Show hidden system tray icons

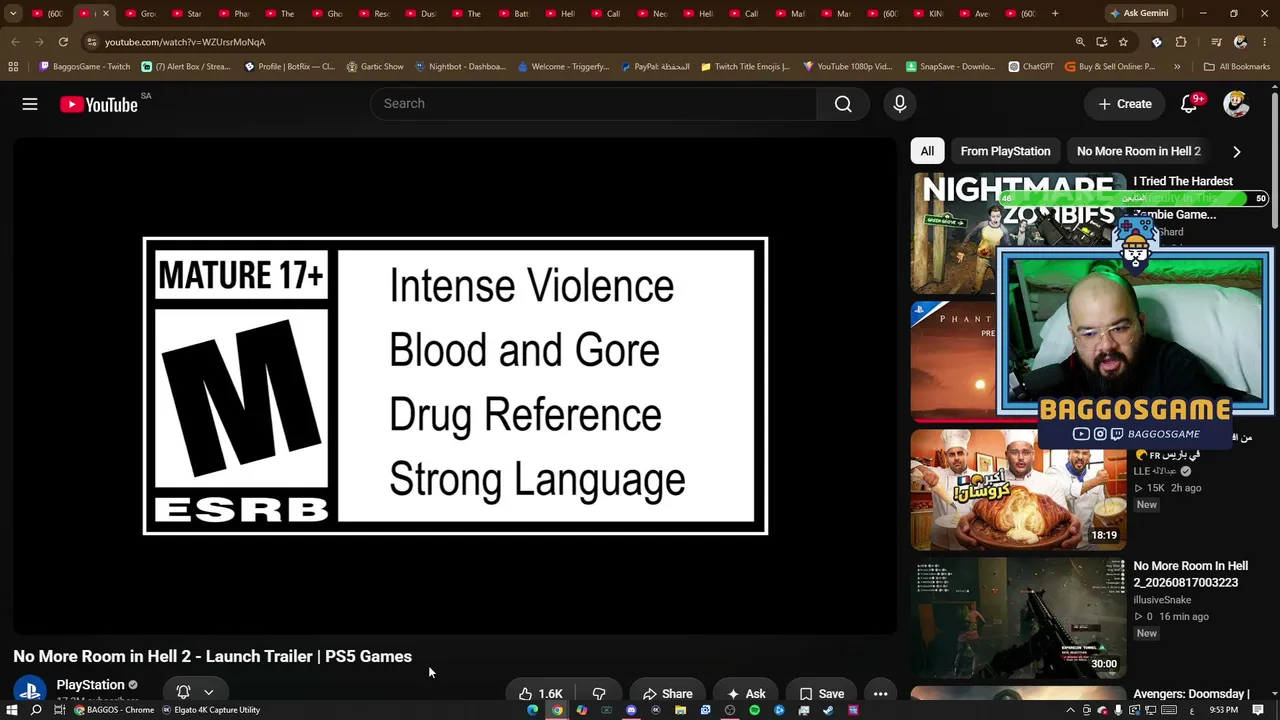(1070, 710)
